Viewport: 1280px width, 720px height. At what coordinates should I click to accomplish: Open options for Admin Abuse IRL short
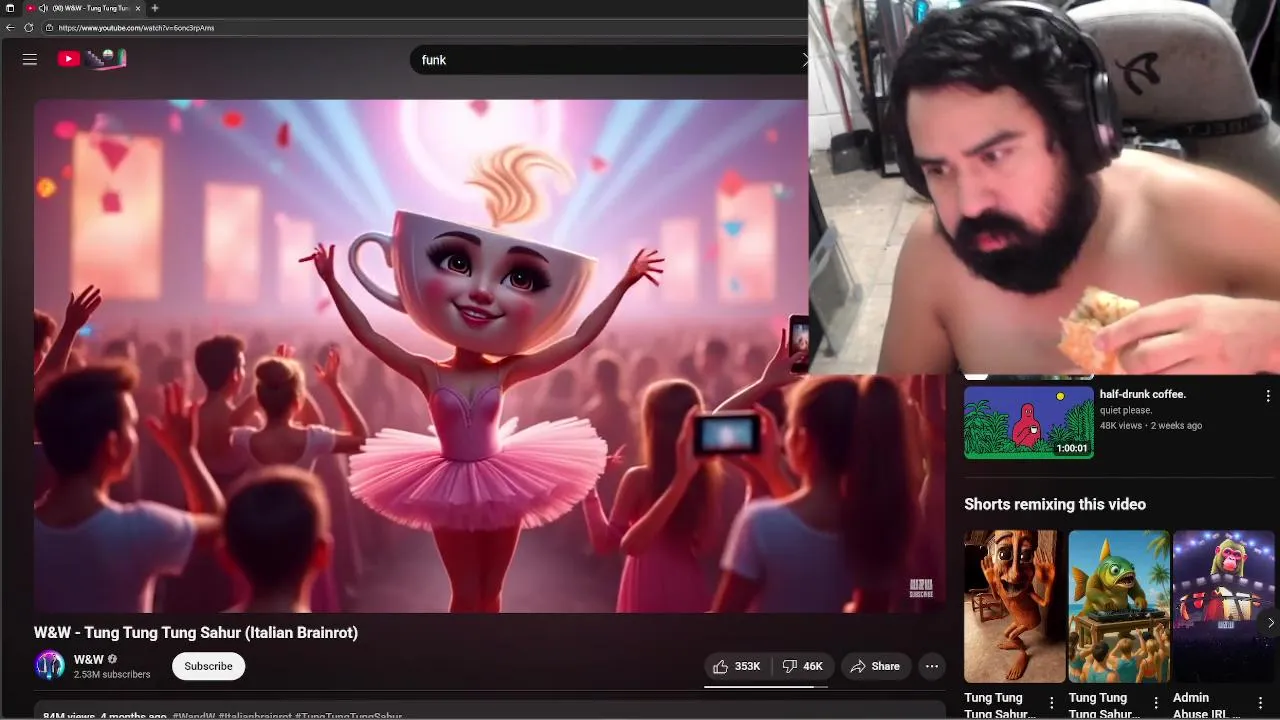click(x=1260, y=703)
